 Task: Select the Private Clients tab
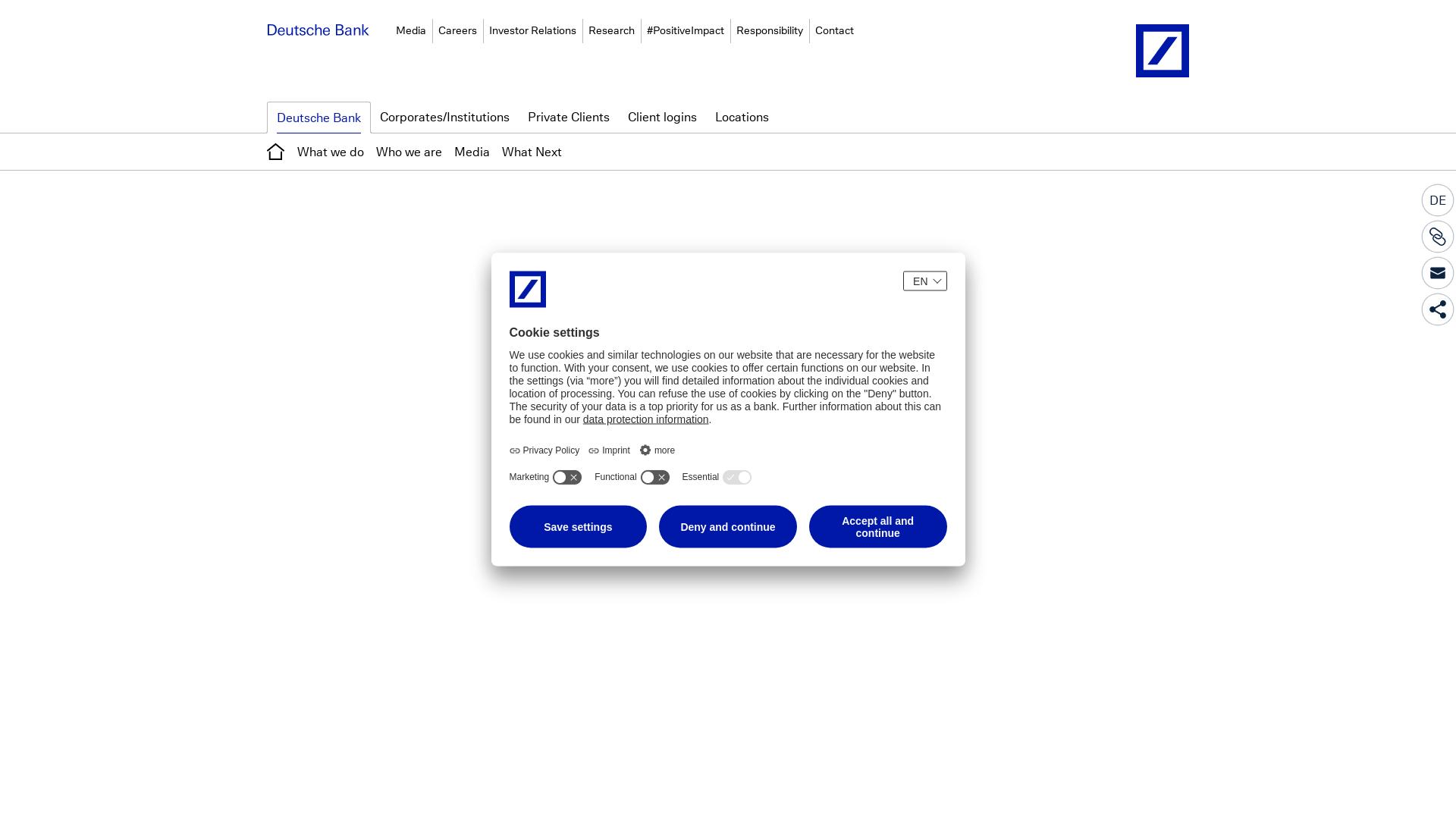[x=568, y=117]
